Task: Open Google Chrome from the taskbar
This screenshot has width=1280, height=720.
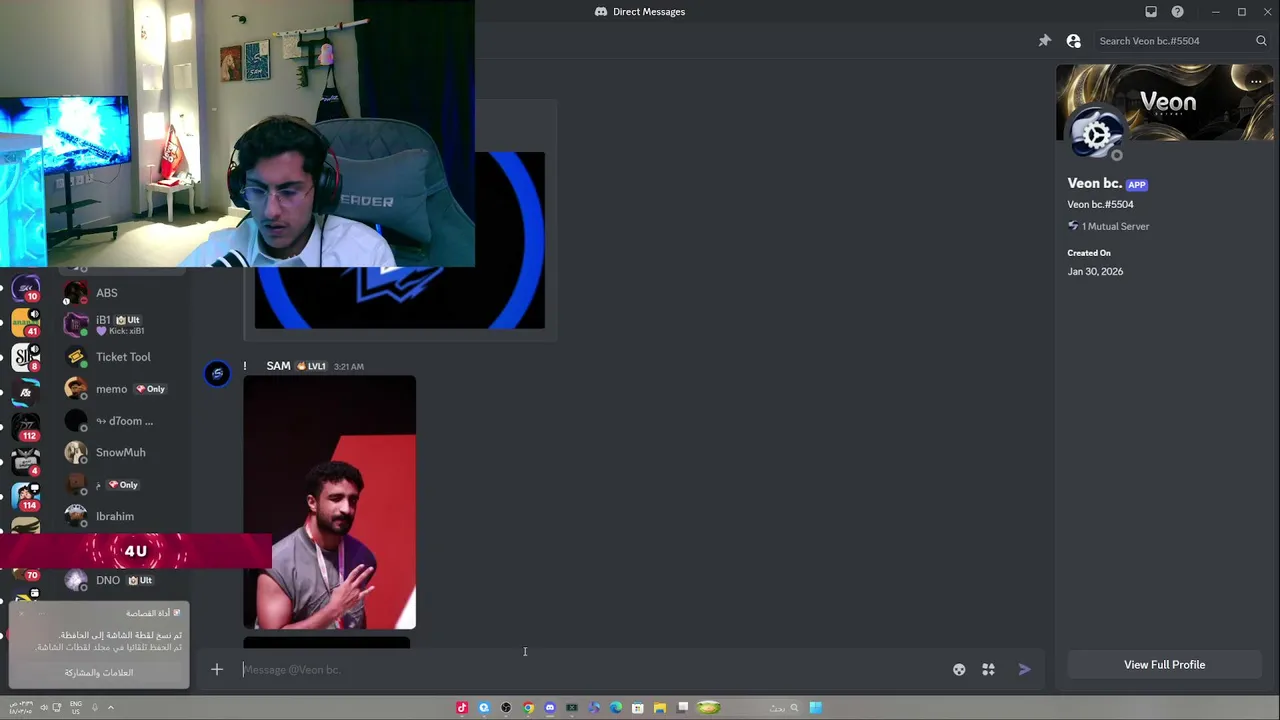Action: coord(528,708)
